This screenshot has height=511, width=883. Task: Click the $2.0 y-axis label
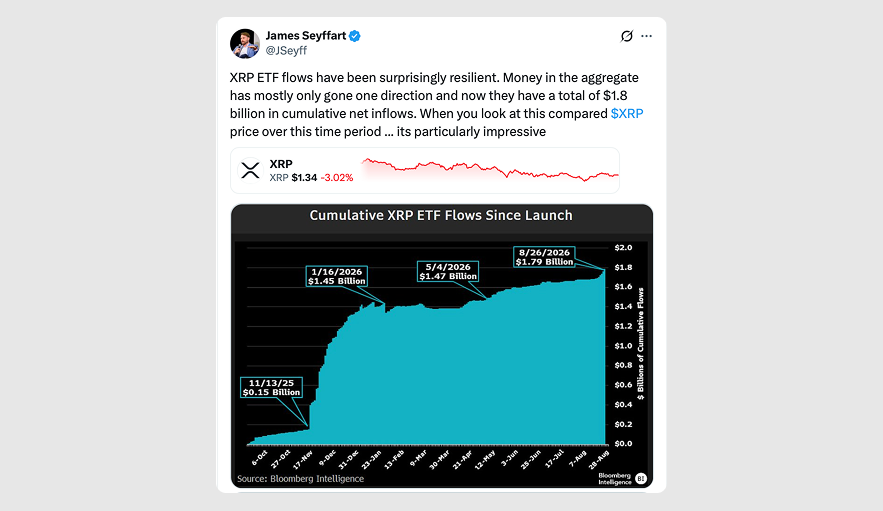[623, 247]
